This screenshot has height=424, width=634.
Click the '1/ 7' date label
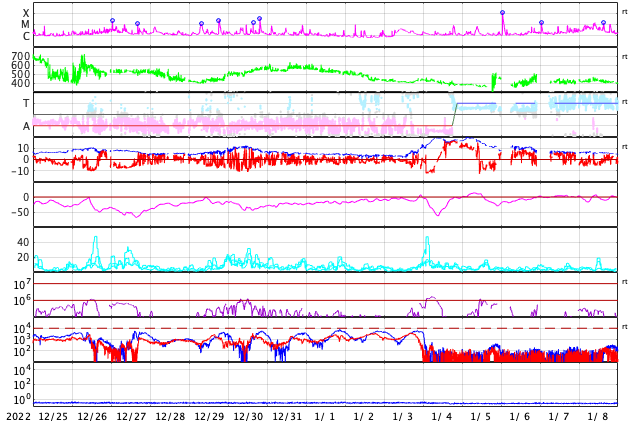[559, 417]
